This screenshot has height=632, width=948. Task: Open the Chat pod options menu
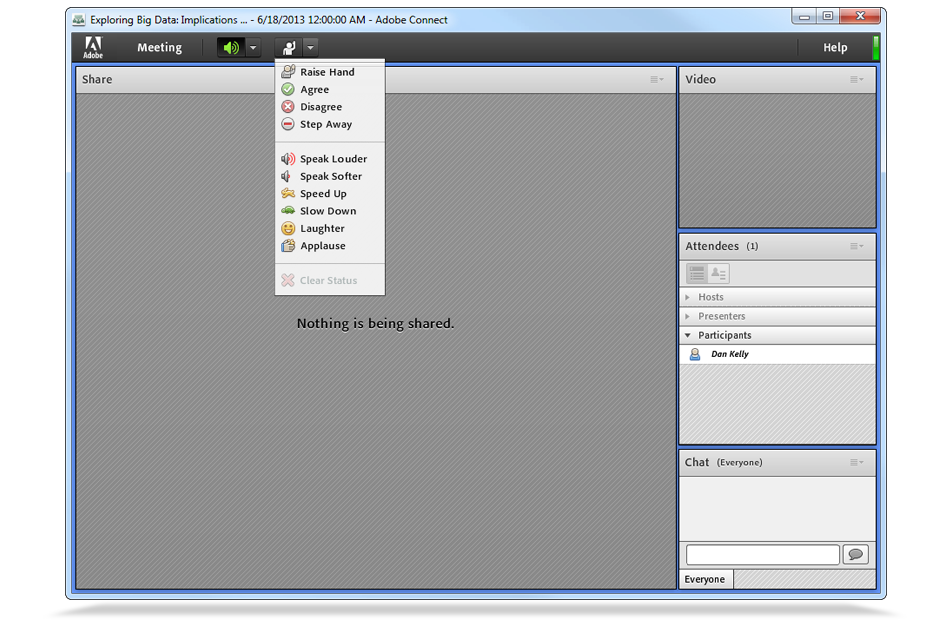[857, 462]
